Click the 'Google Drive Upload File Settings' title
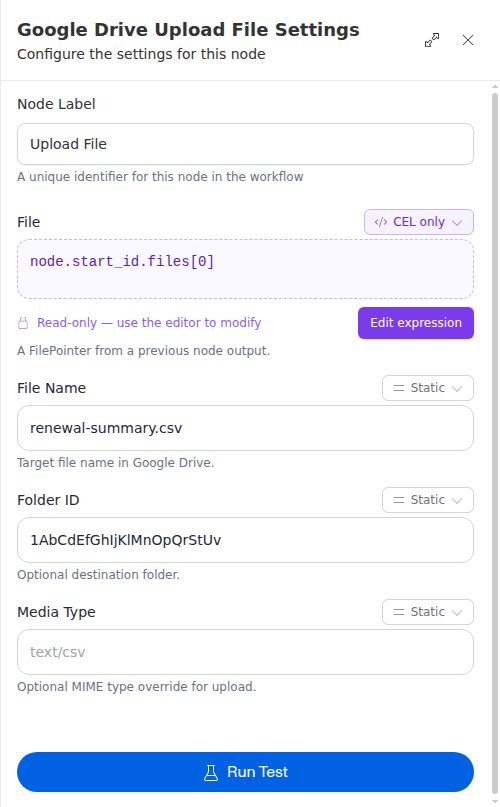Screen dimensions: 500x807 [x=188, y=30]
